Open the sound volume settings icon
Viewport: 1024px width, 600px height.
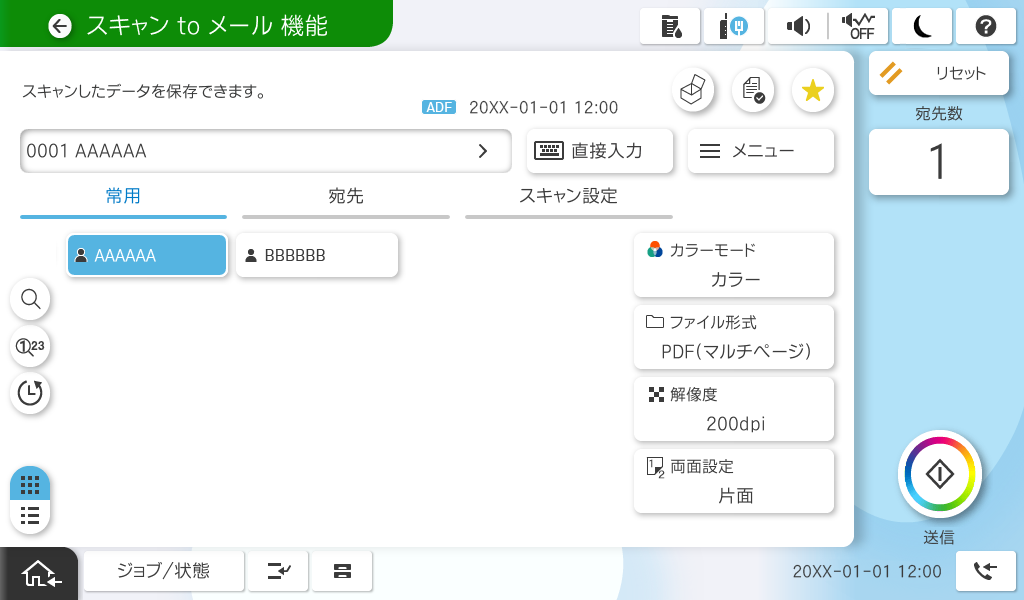798,26
